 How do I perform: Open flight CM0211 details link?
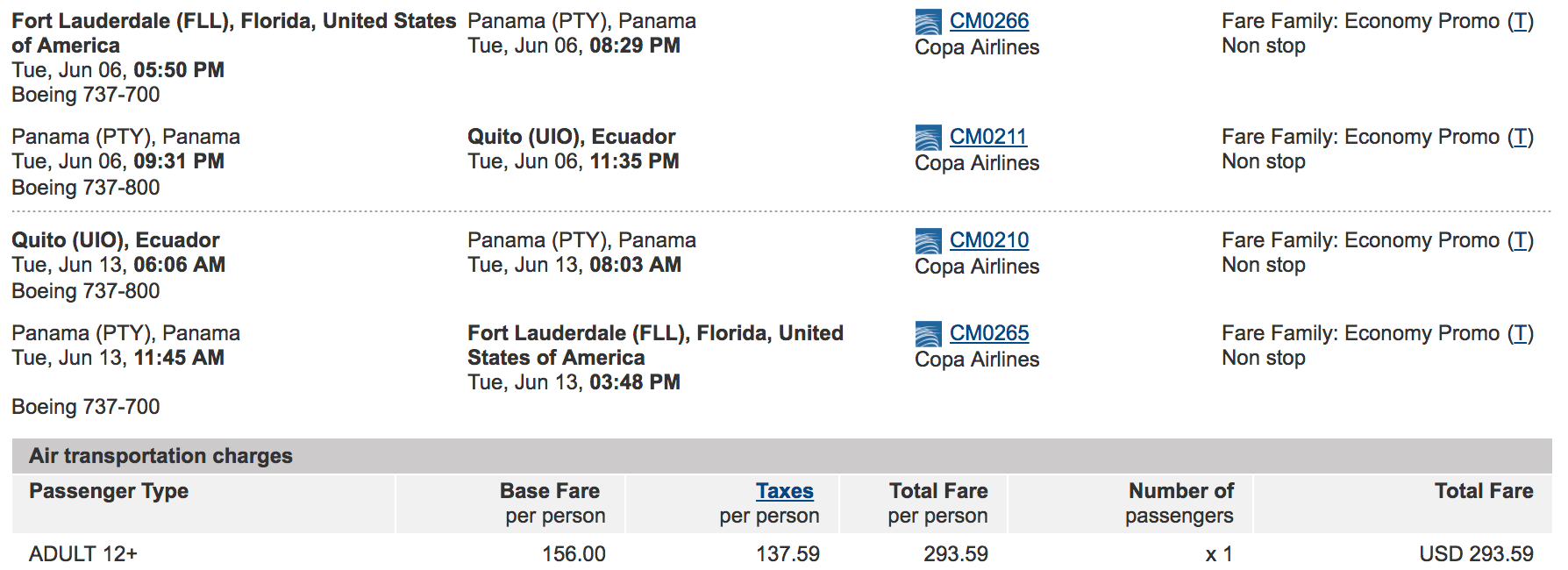tap(987, 137)
